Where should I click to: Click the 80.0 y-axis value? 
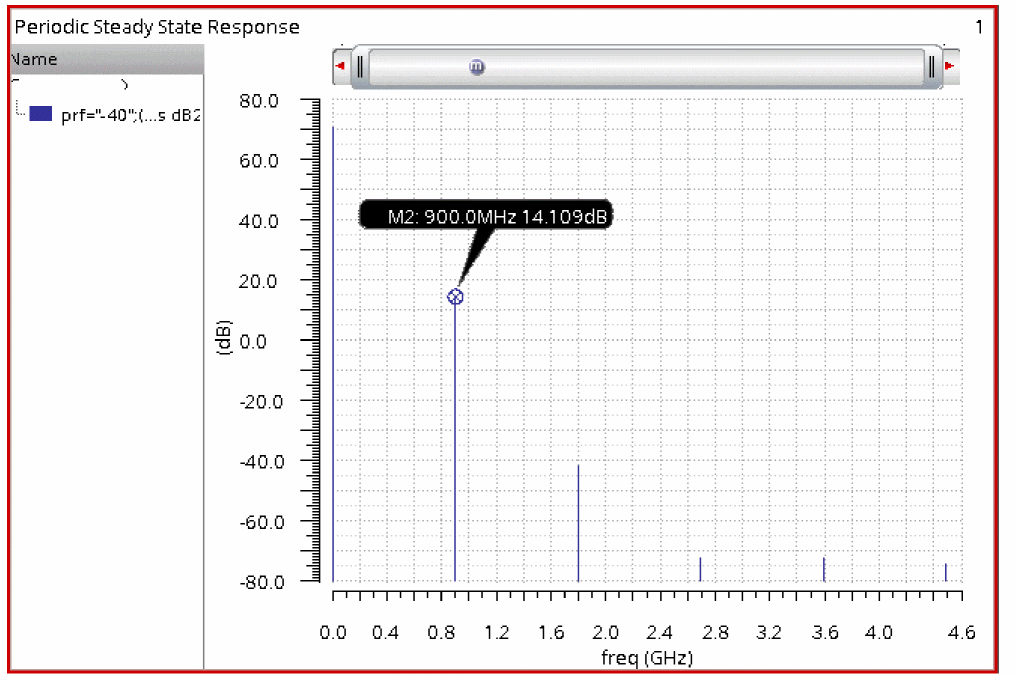click(259, 101)
